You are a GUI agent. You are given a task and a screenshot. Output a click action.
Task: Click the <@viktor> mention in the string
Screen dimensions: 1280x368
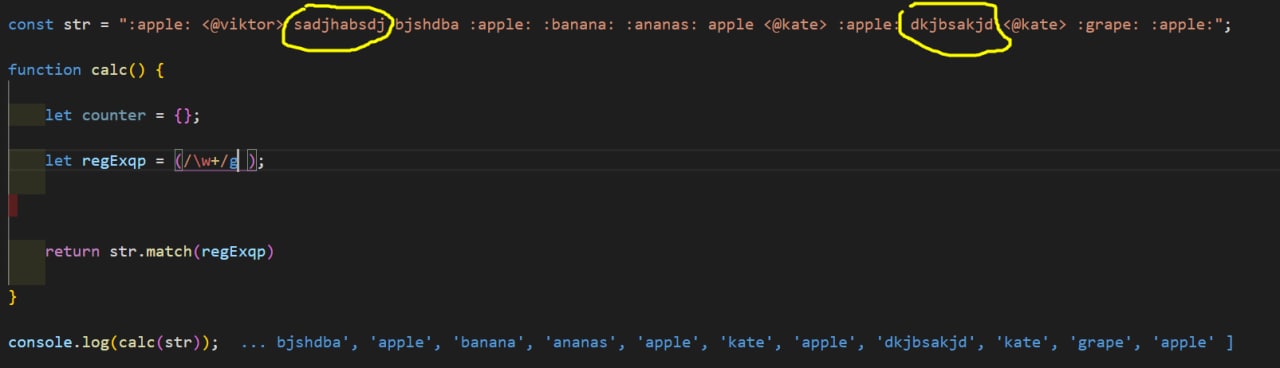pos(243,24)
